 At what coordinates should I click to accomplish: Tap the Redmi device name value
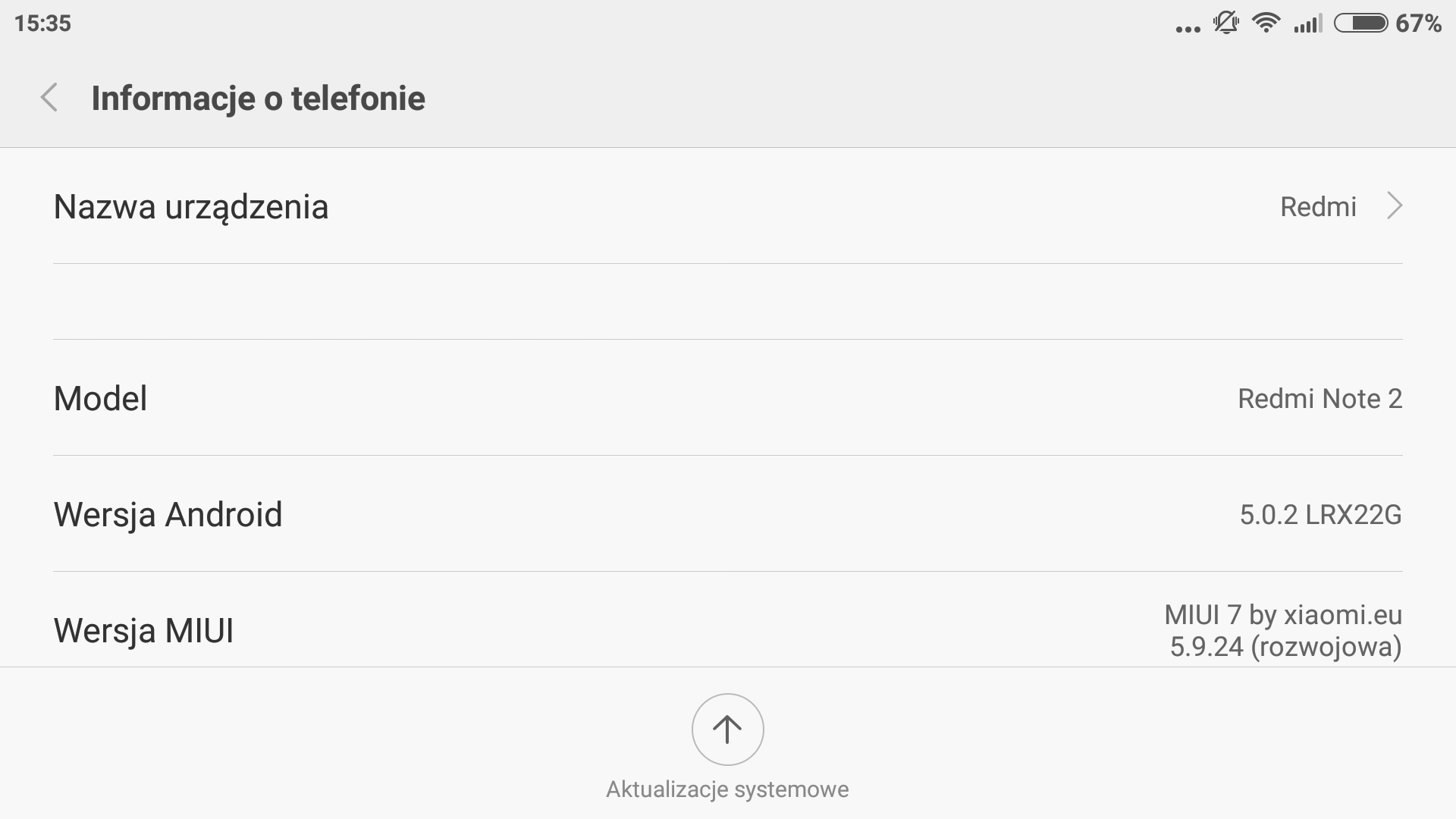pyautogui.click(x=1318, y=206)
